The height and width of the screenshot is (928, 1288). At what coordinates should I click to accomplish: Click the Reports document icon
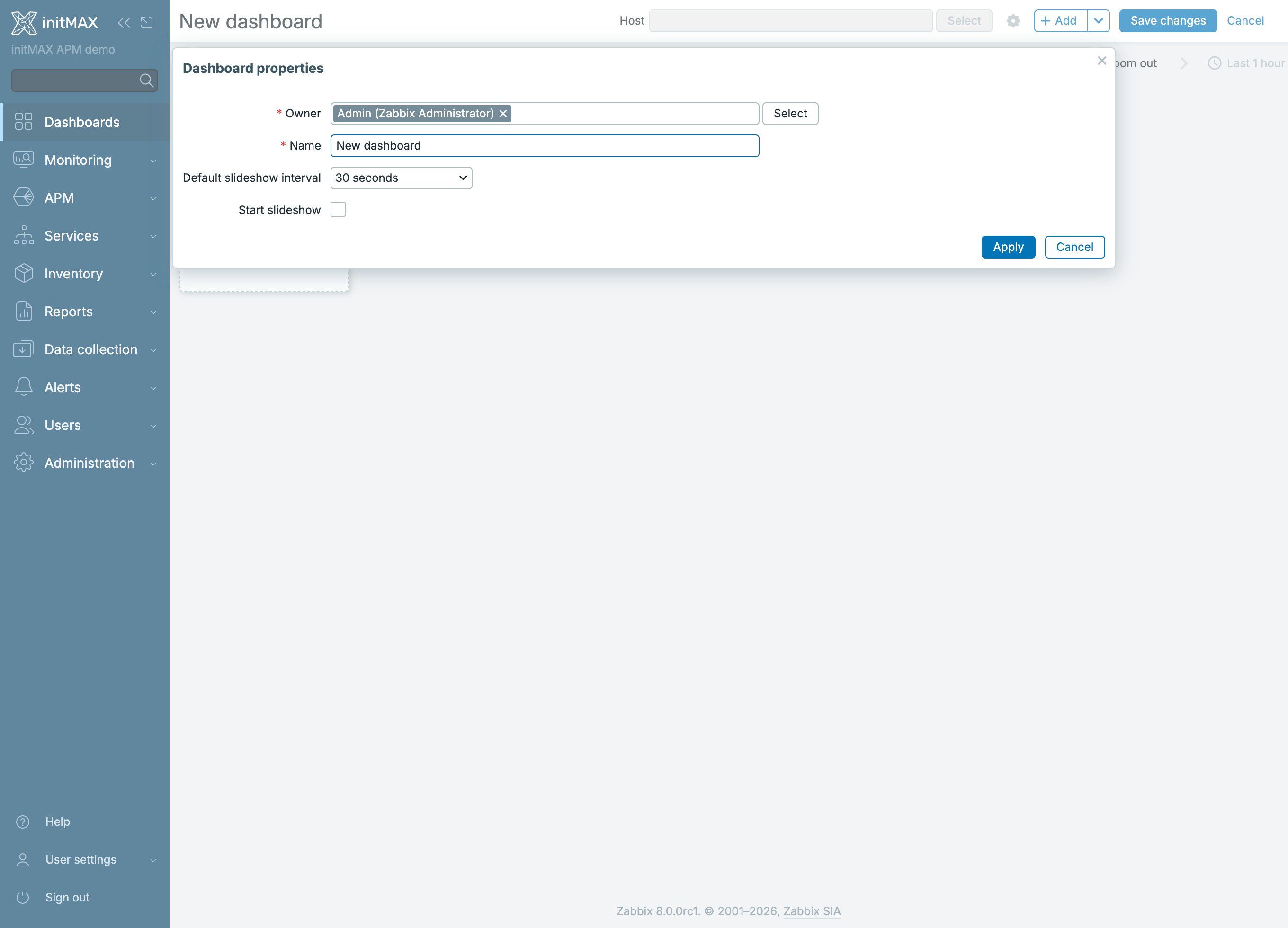tap(24, 311)
